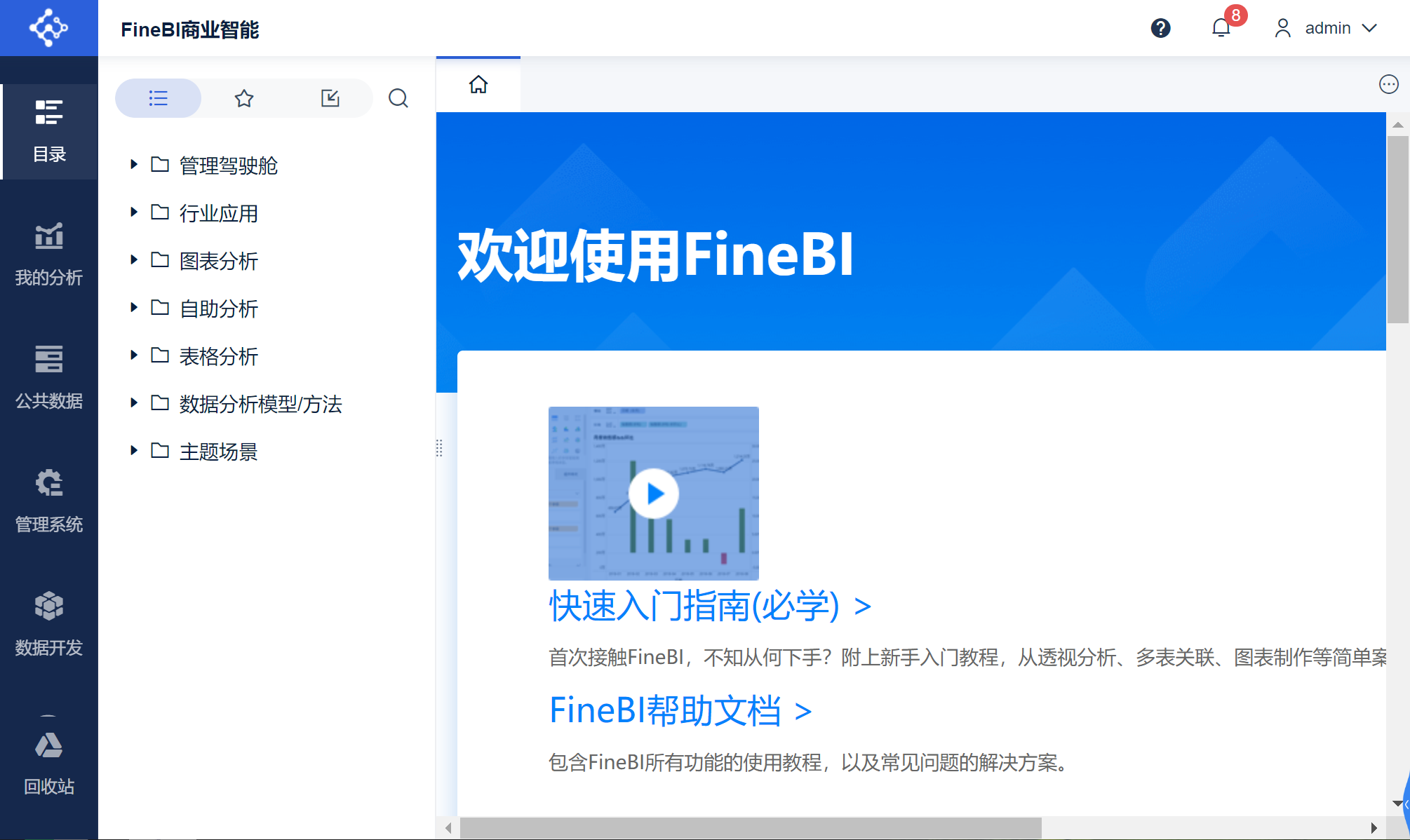Viewport: 1410px width, 840px height.
Task: Open the 回收站 recycle bin
Action: click(48, 763)
